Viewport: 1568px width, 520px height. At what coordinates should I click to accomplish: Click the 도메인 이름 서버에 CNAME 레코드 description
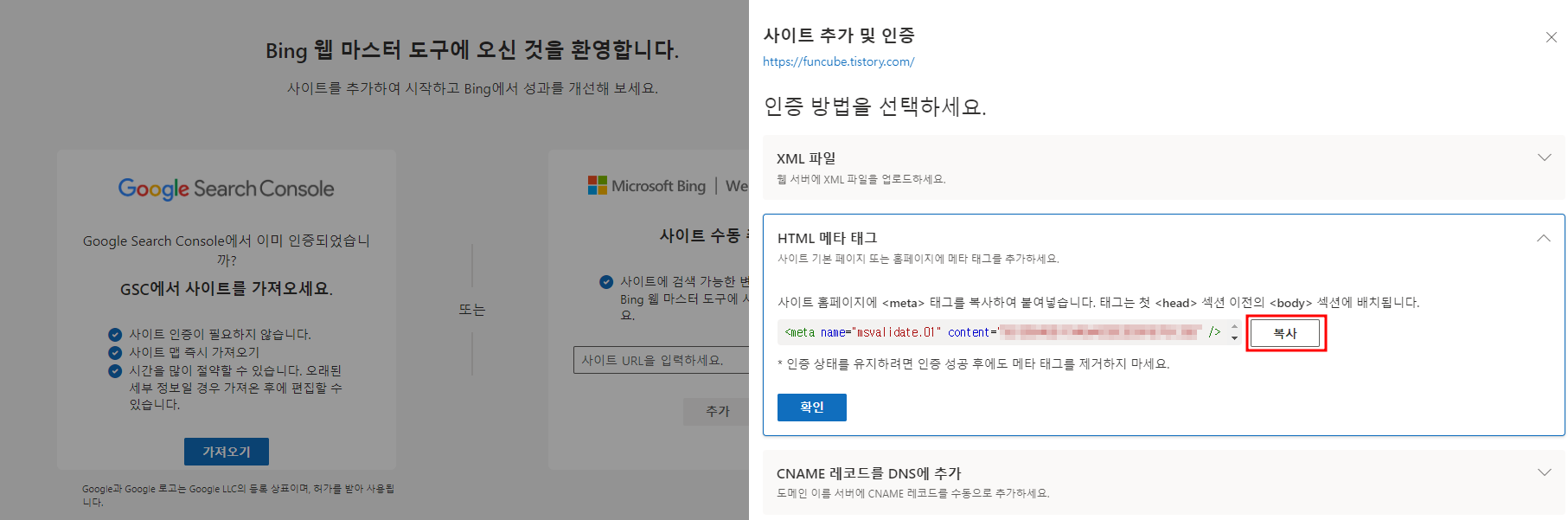pos(912,493)
